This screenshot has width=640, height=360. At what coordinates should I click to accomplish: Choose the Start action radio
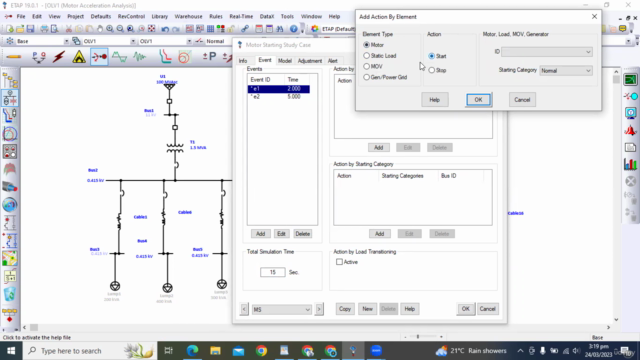[x=432, y=56]
